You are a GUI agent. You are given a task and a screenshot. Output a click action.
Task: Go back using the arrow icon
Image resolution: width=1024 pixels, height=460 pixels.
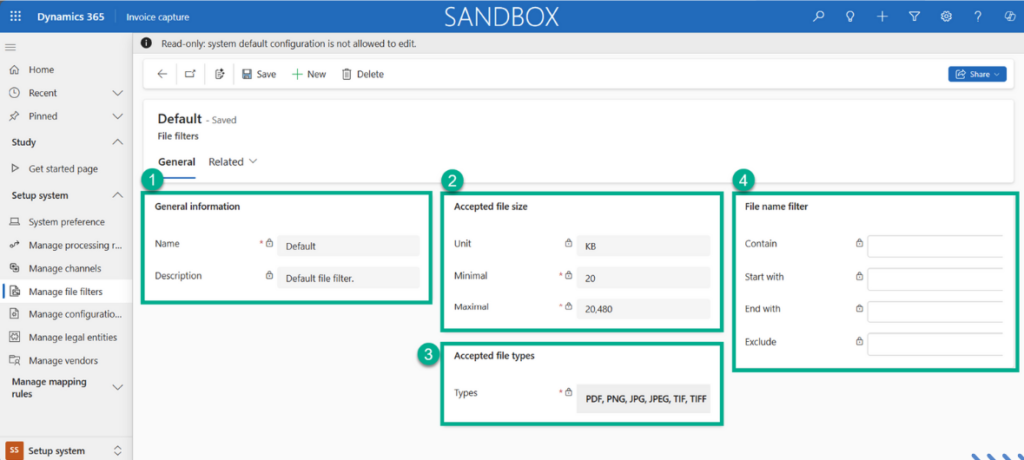pos(162,74)
